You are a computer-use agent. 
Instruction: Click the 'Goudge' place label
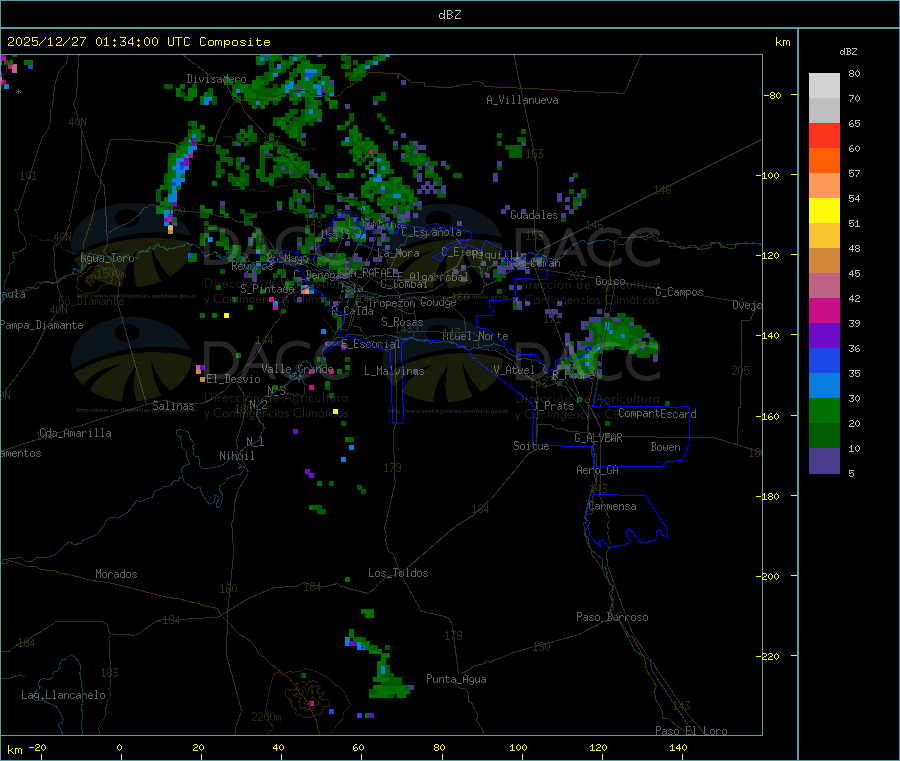(x=439, y=302)
